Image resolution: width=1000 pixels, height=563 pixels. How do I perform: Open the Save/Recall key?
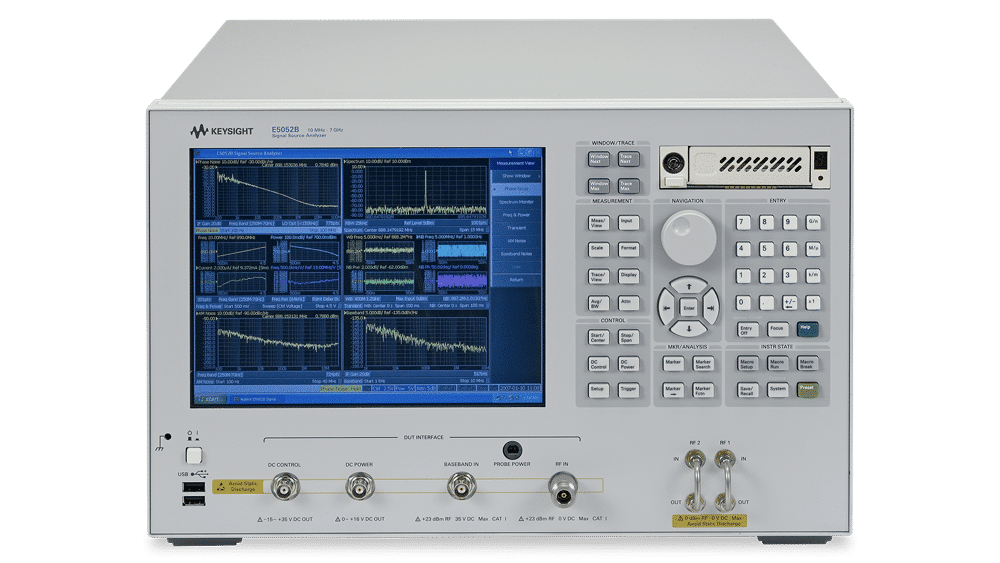(x=747, y=390)
